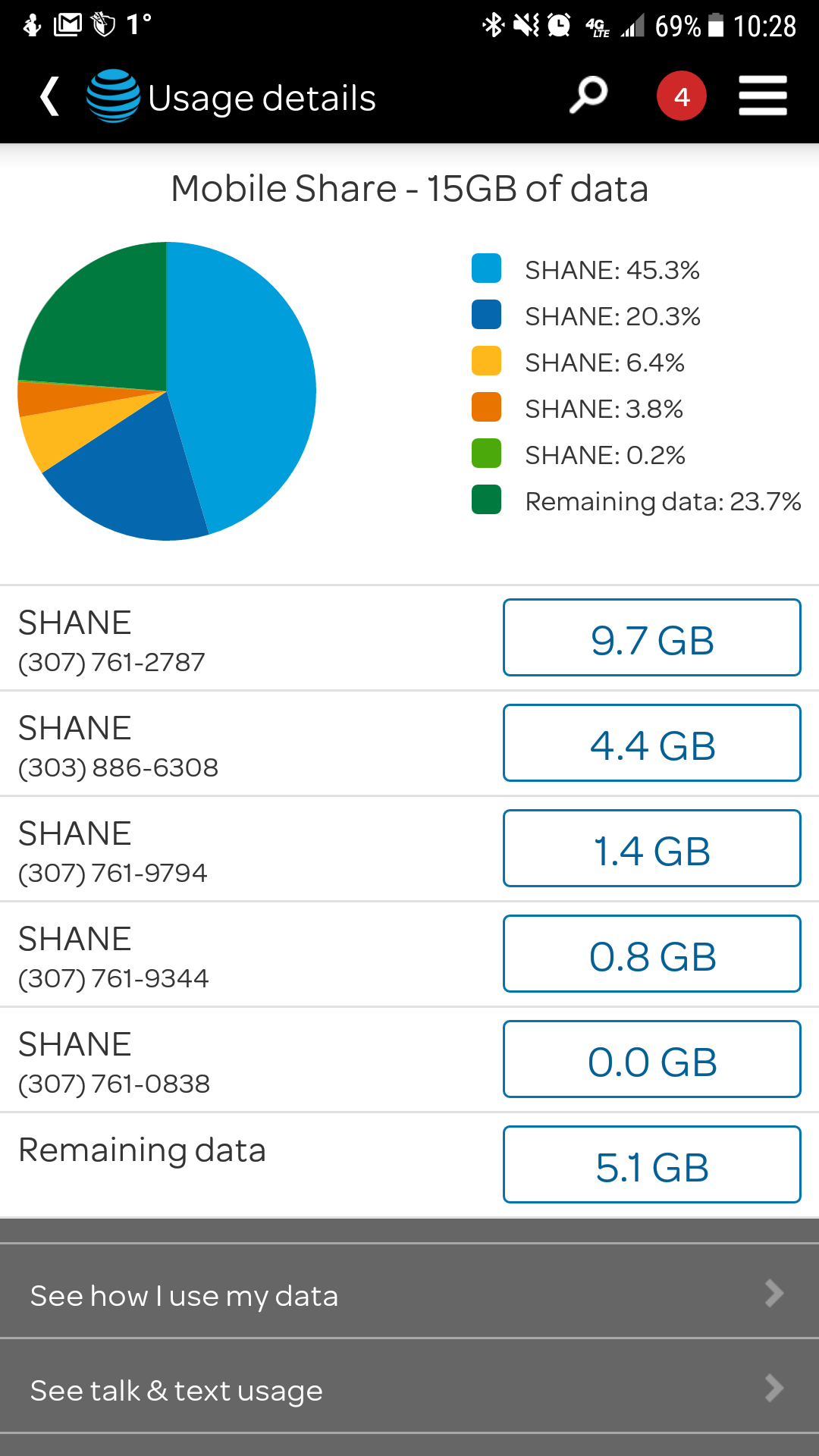The height and width of the screenshot is (1456, 819).
Task: Open the red notifications badge
Action: pos(681,96)
